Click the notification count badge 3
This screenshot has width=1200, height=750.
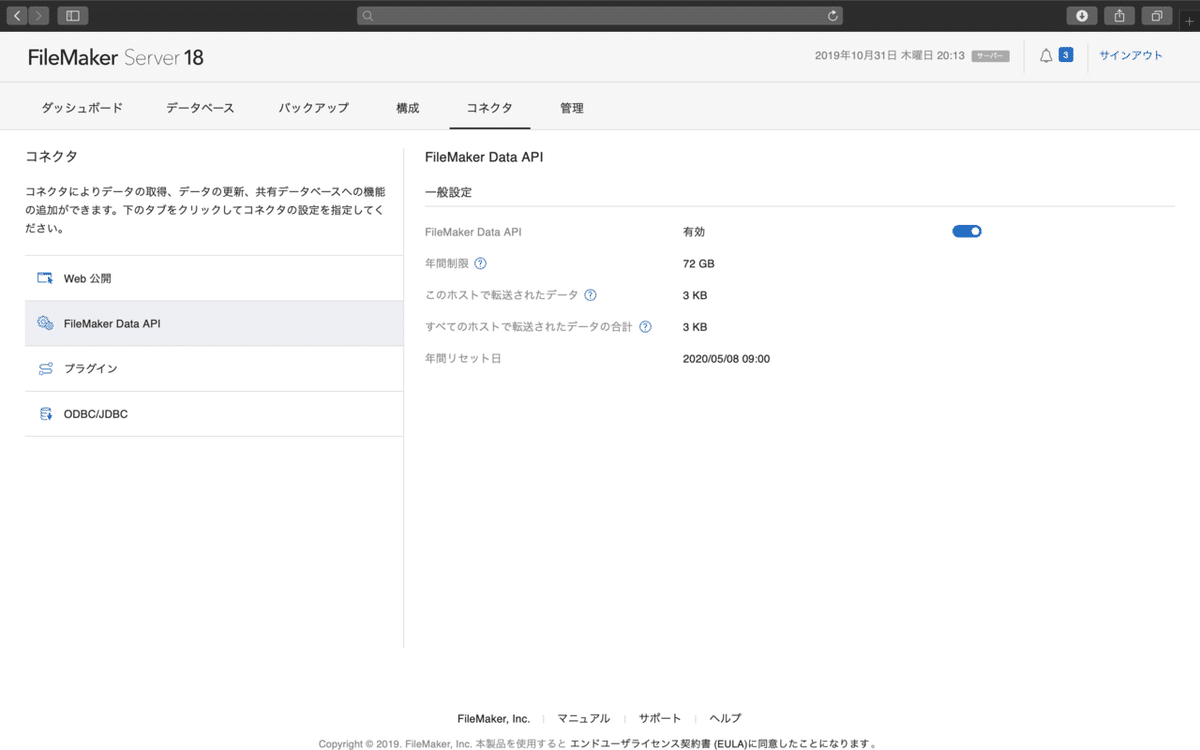pos(1066,55)
